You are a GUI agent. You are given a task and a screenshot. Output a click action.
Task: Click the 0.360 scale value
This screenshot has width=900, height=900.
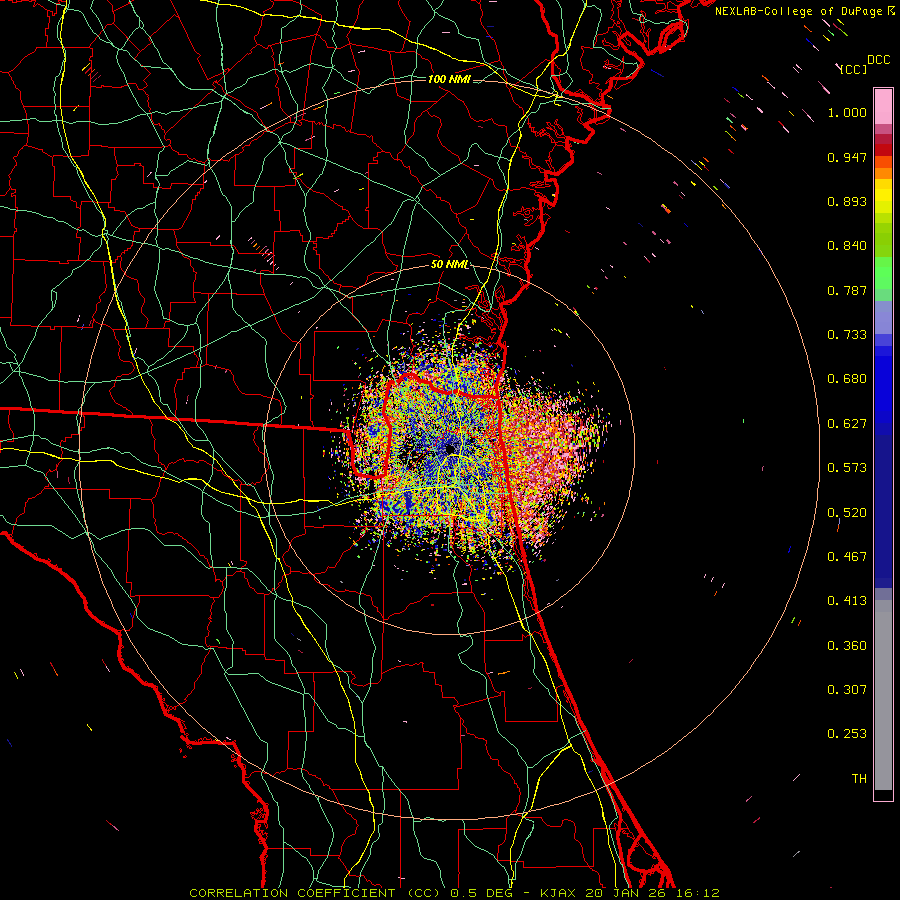(847, 646)
